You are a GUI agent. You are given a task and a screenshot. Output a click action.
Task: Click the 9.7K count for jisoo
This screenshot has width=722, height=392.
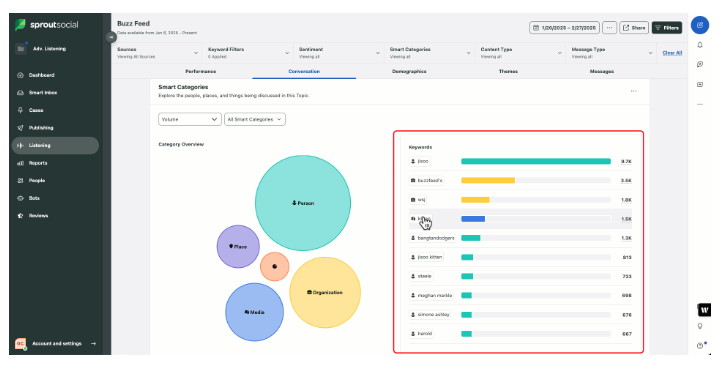(x=626, y=162)
